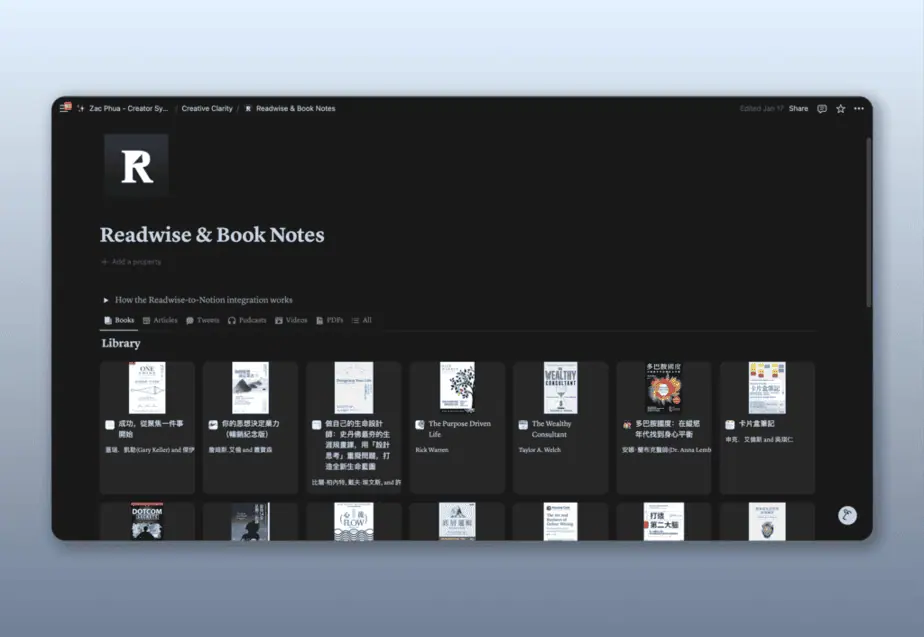Switch to the All tab
924x637 pixels.
(x=362, y=321)
